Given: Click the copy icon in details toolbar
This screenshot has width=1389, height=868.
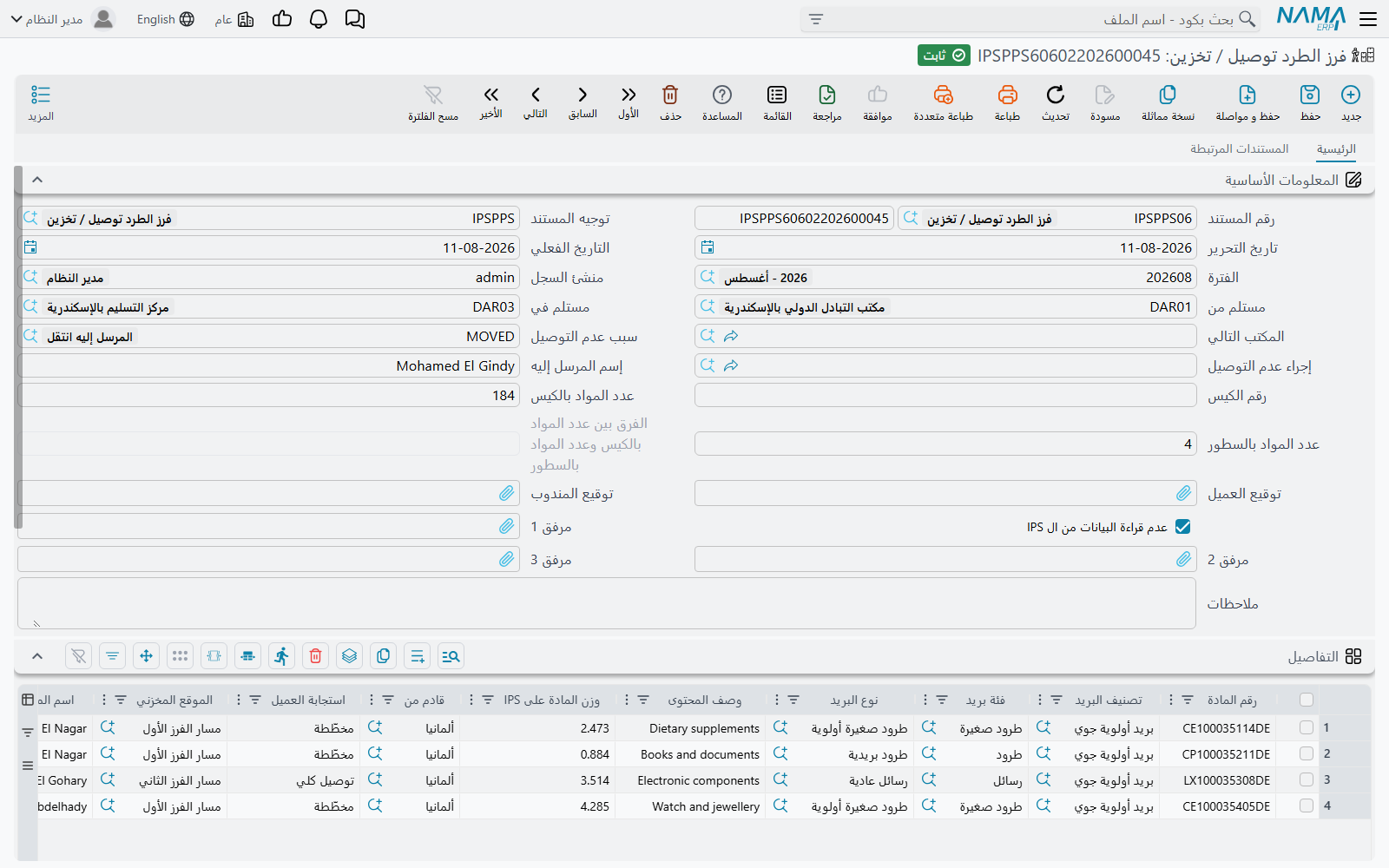Looking at the screenshot, I should tap(384, 656).
